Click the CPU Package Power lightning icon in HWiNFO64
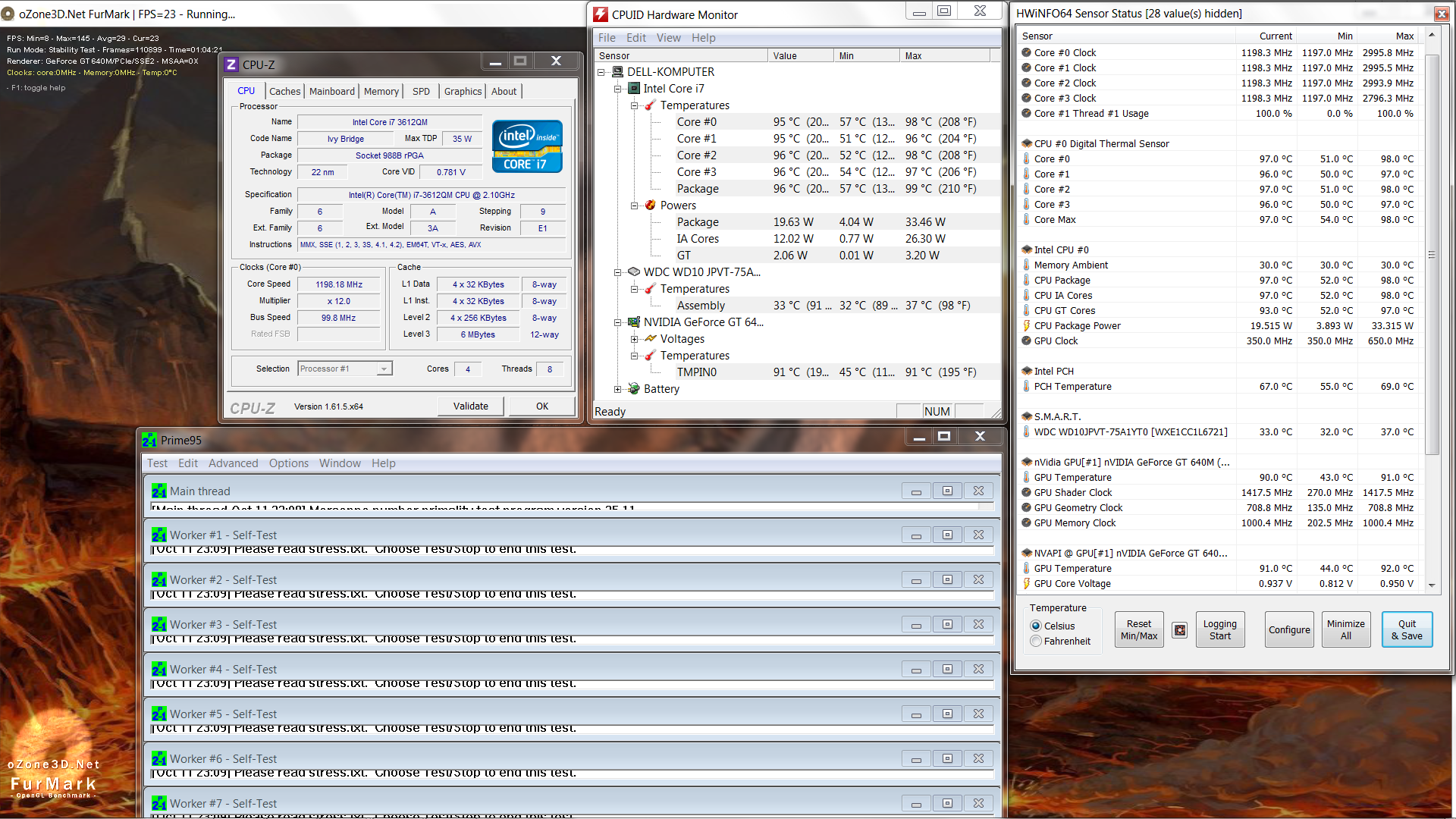Screen dimensions: 1456x819 1026,326
